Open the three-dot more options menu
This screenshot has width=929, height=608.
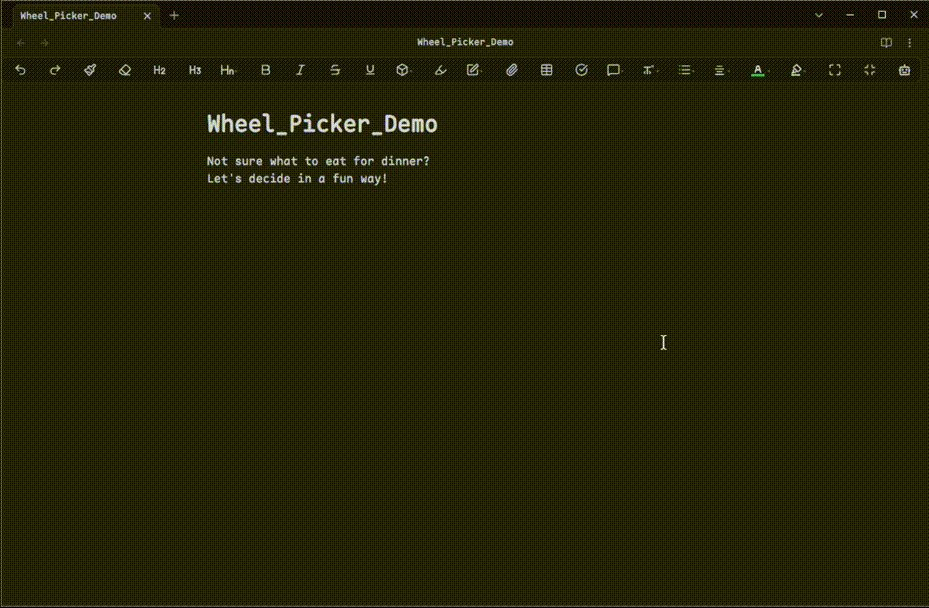tap(910, 43)
